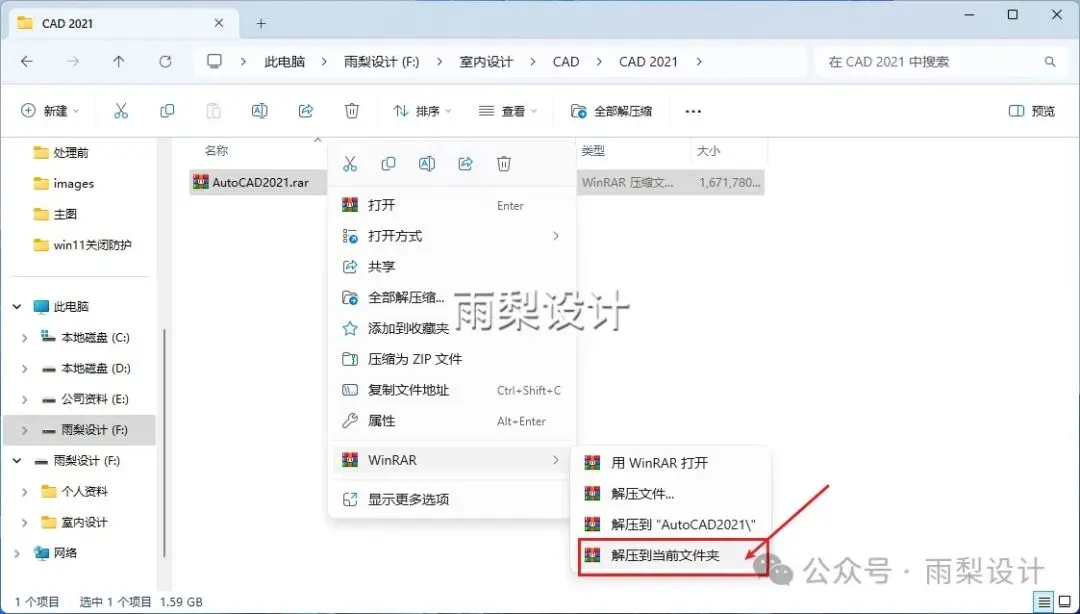Switch to details view icon in the status bar

[1045, 601]
